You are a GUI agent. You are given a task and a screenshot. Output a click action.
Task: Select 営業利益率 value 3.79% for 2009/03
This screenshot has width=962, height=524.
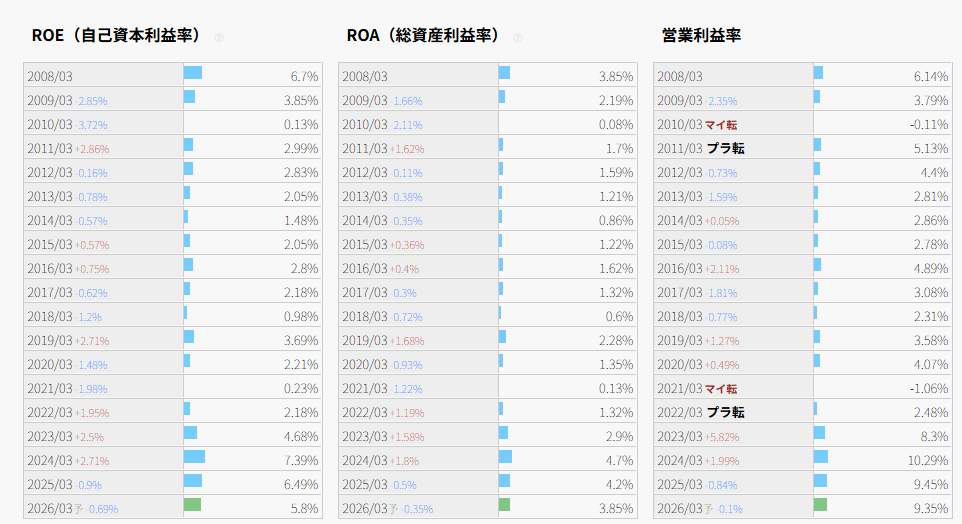pyautogui.click(x=931, y=101)
